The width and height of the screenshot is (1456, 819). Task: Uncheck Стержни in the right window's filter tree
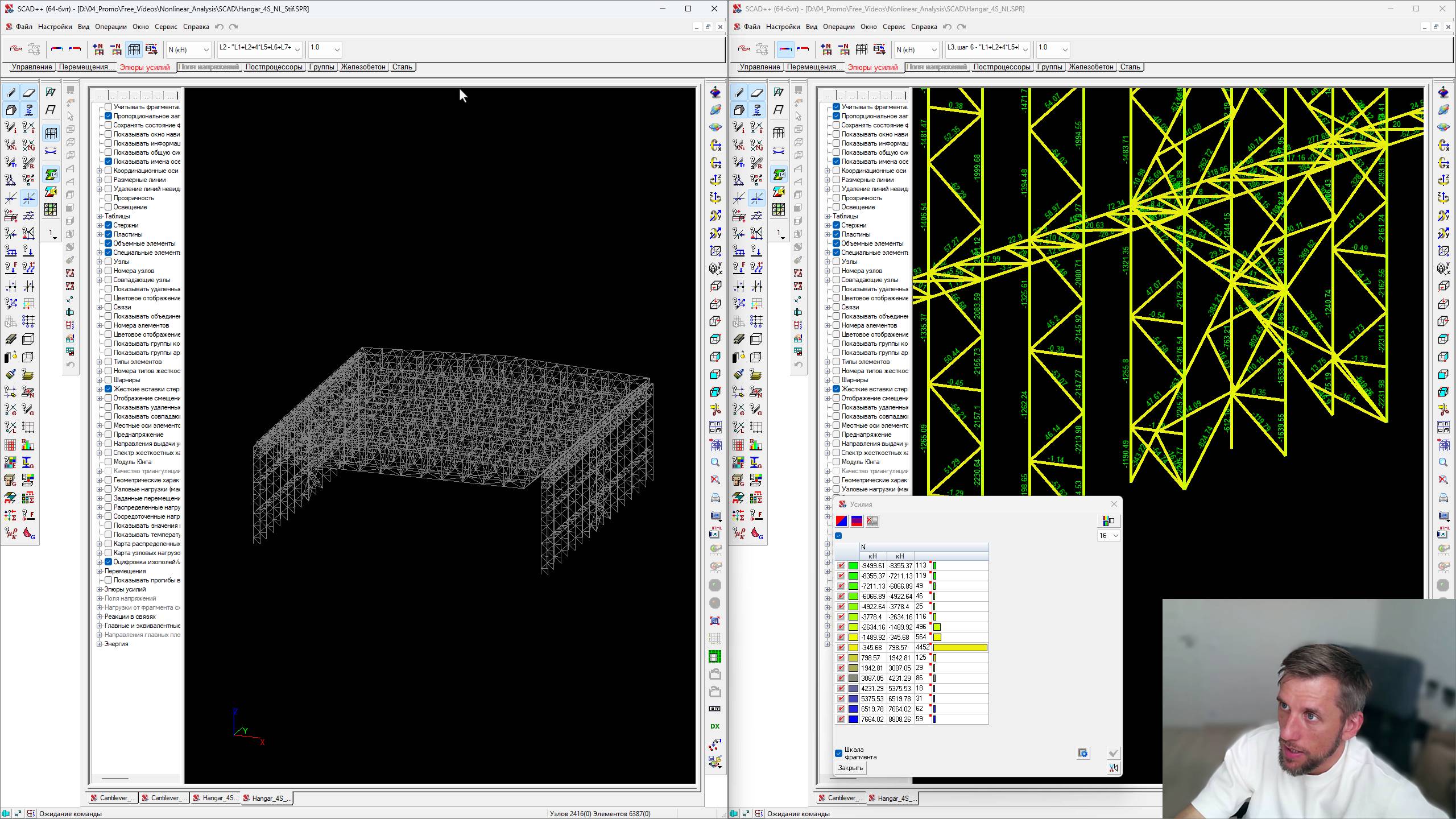tap(836, 225)
